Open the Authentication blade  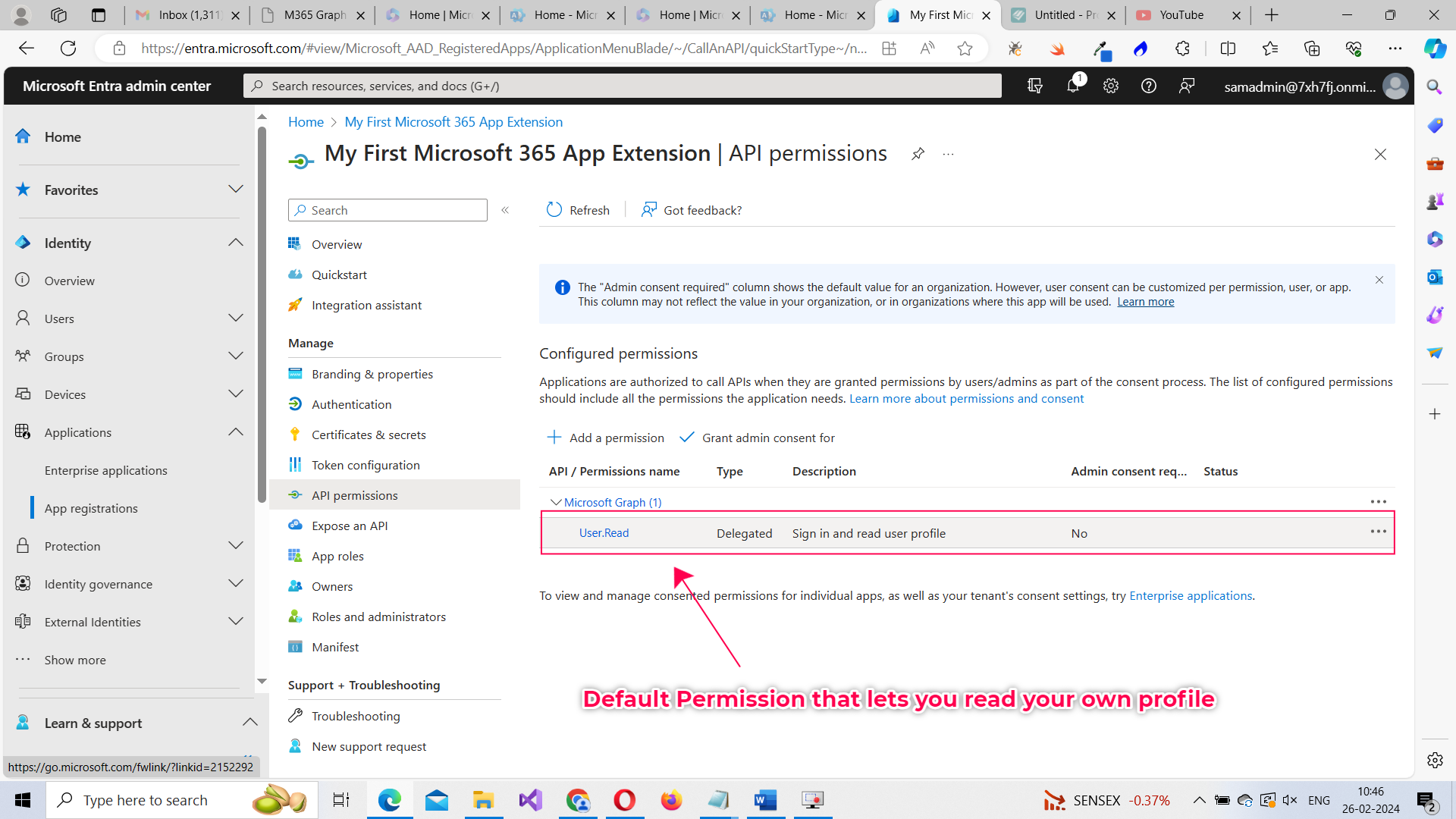tap(350, 403)
